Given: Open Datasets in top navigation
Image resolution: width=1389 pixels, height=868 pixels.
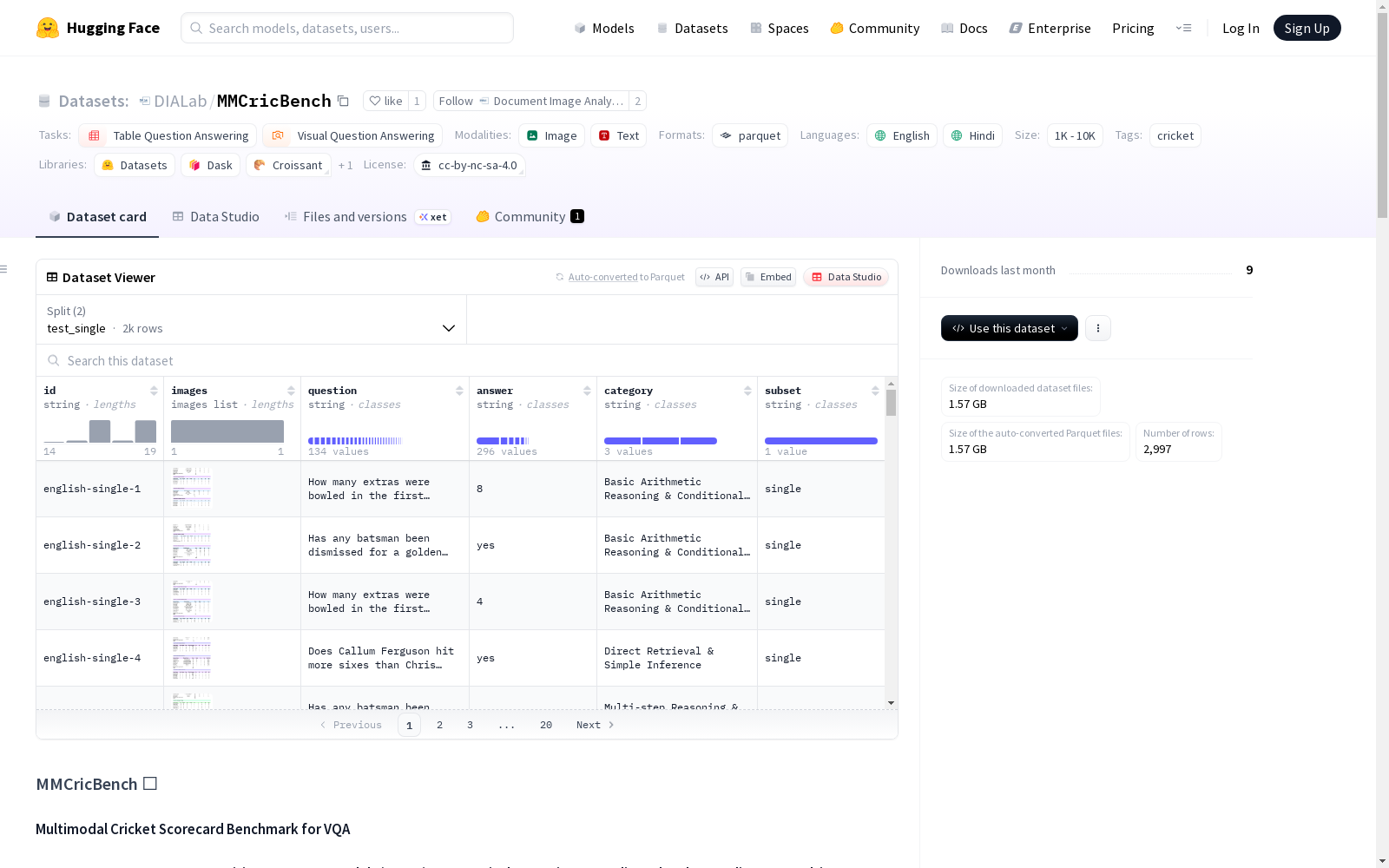Looking at the screenshot, I should click(692, 28).
